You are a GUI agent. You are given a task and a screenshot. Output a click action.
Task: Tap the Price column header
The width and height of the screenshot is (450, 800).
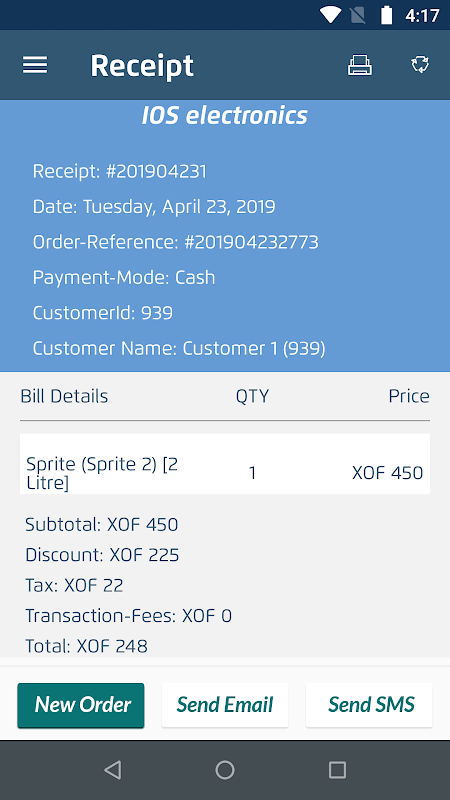click(x=409, y=396)
